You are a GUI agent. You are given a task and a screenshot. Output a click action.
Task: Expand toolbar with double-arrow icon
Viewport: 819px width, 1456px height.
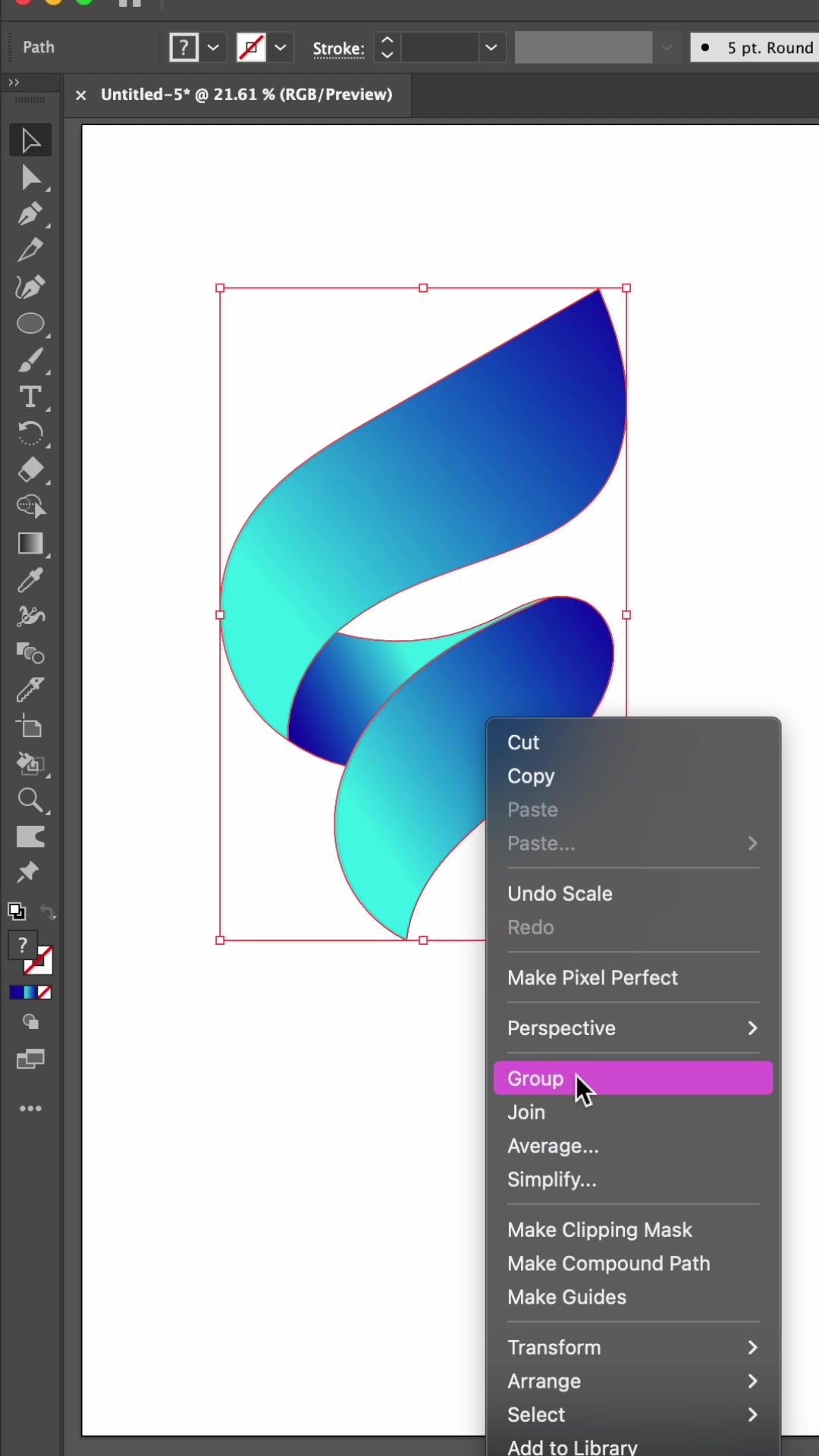14,82
